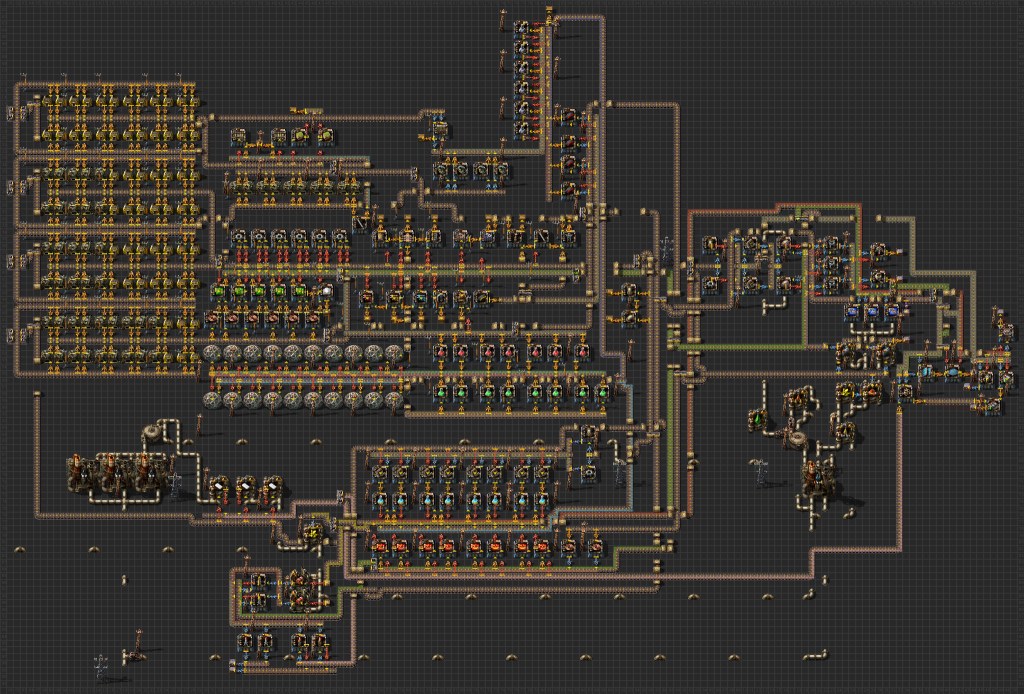Open the middle white-icon plastic chemical plant

pos(245,486)
